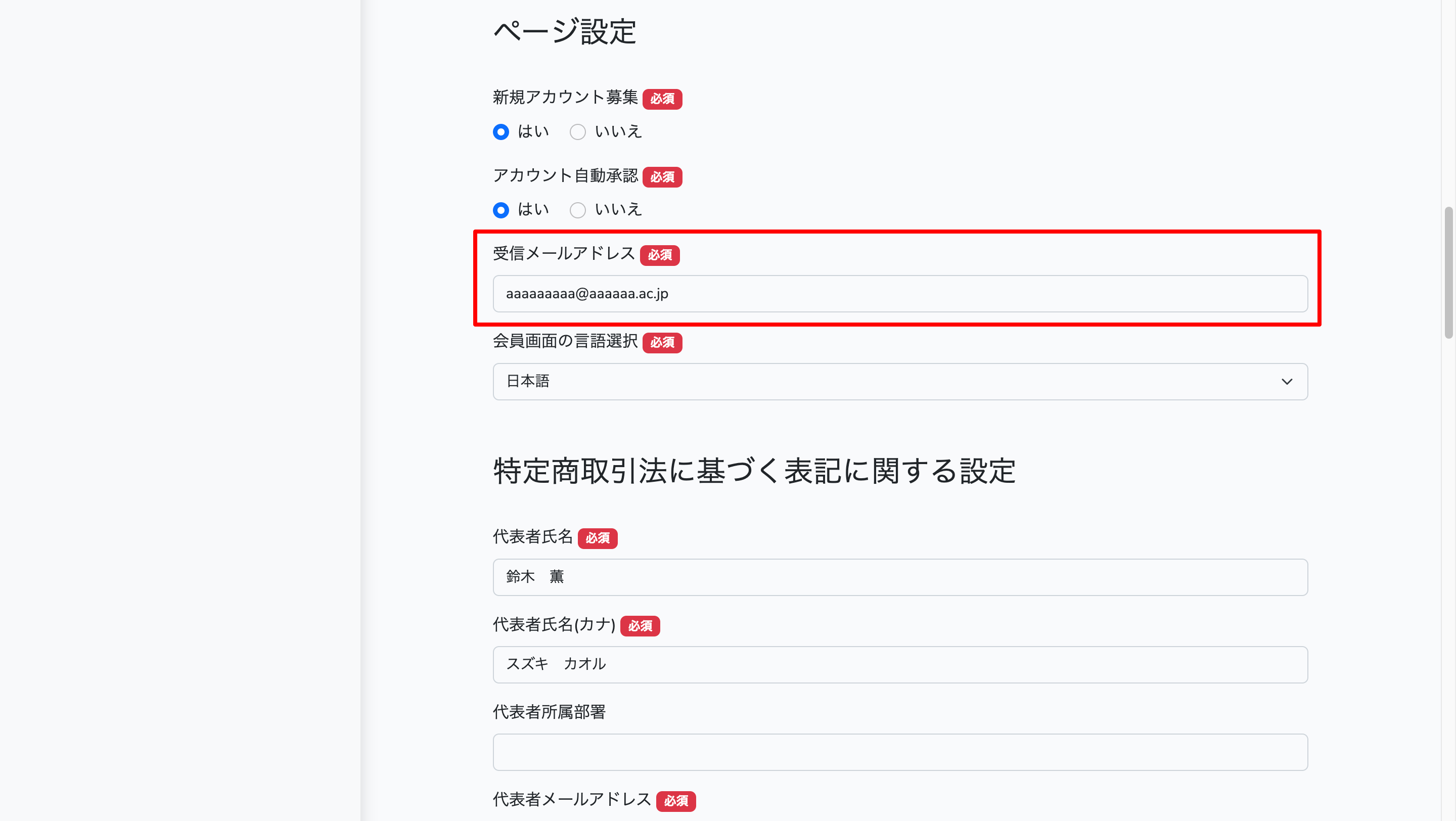Open the 会員画面の言語選択 dropdown showing 日本語
Image resolution: width=1456 pixels, height=821 pixels.
[900, 381]
